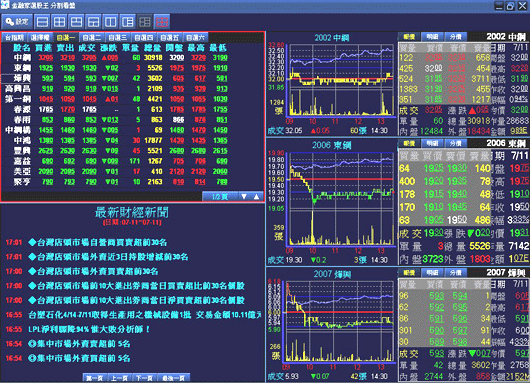Viewport: 530px width, 385px height.
Task: Select the two-column vertical split layout icon
Action: click(111, 22)
